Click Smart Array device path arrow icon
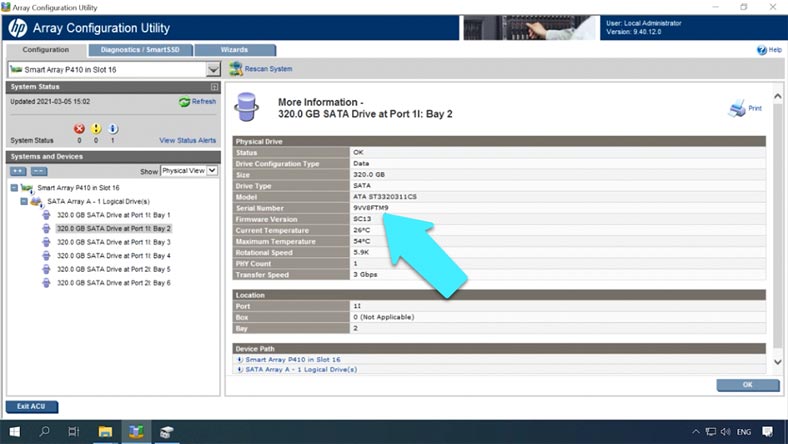This screenshot has width=788, height=444. [x=240, y=360]
